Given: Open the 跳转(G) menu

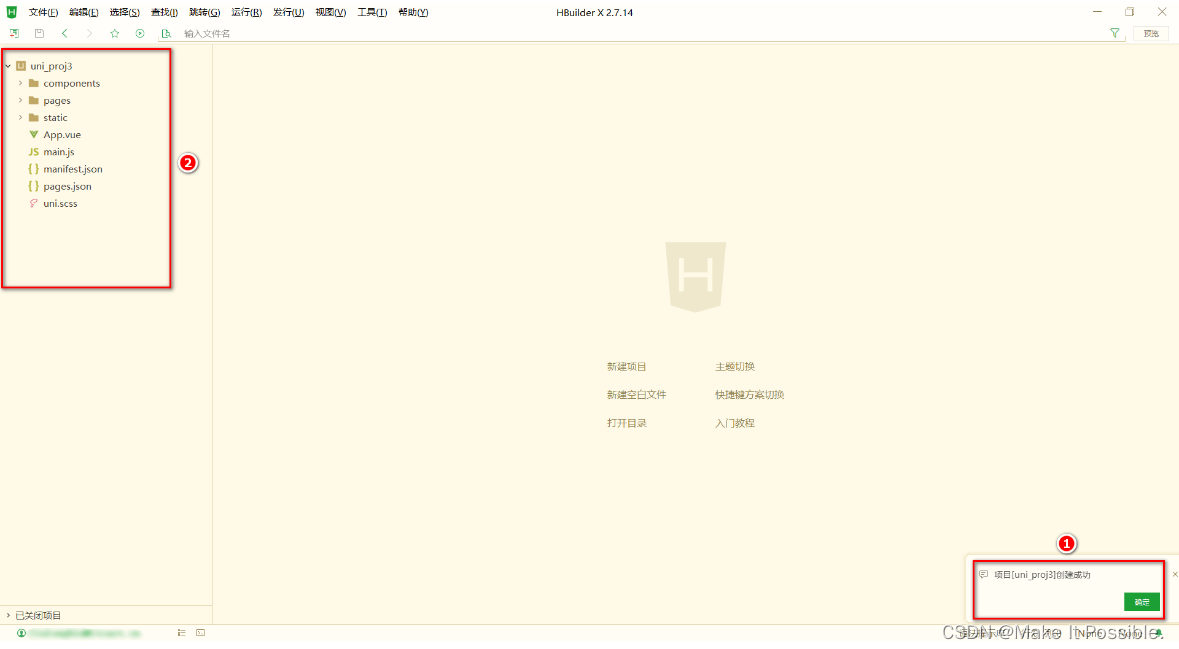Looking at the screenshot, I should (205, 13).
